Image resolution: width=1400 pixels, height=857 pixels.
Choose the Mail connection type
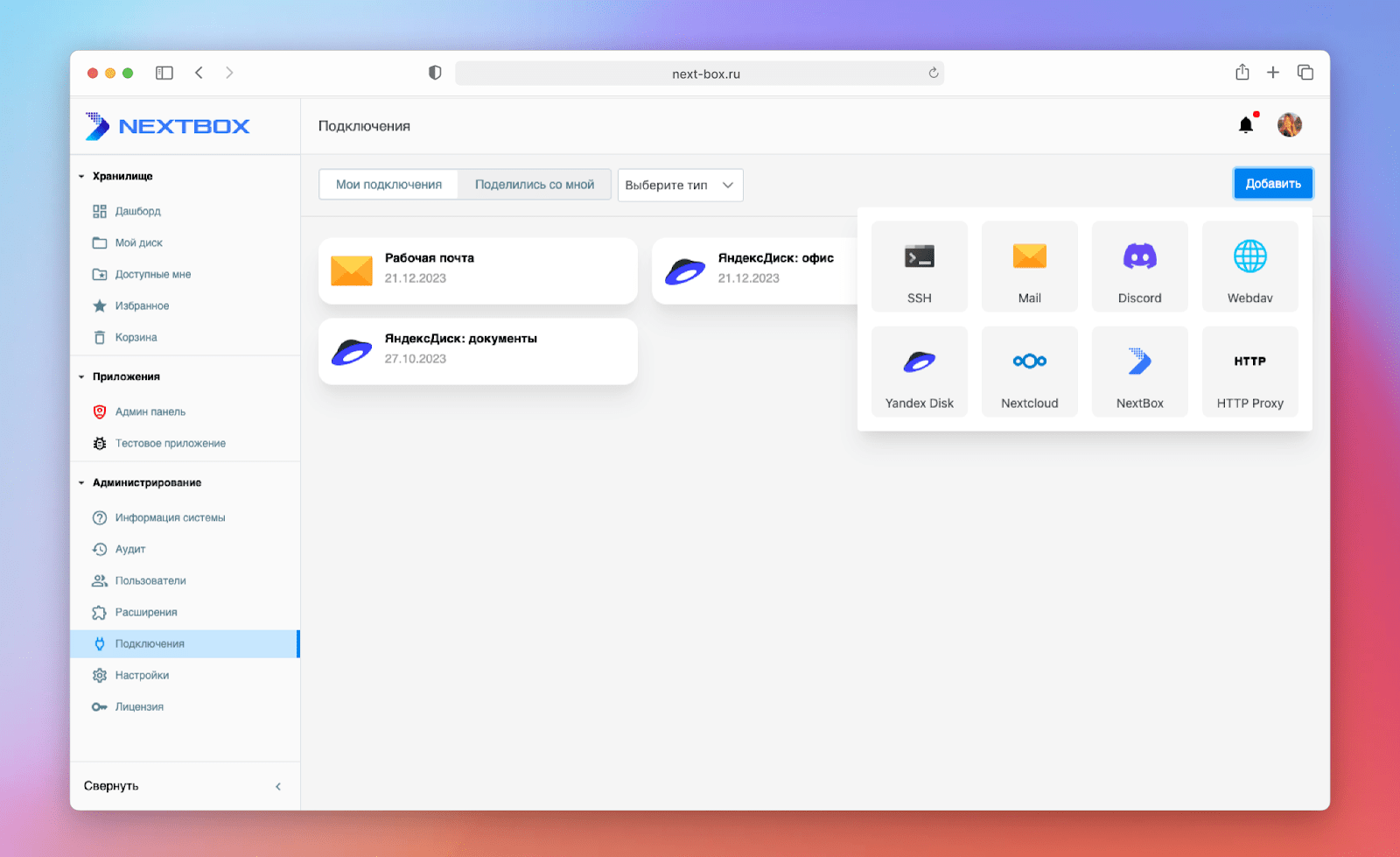coord(1029,266)
